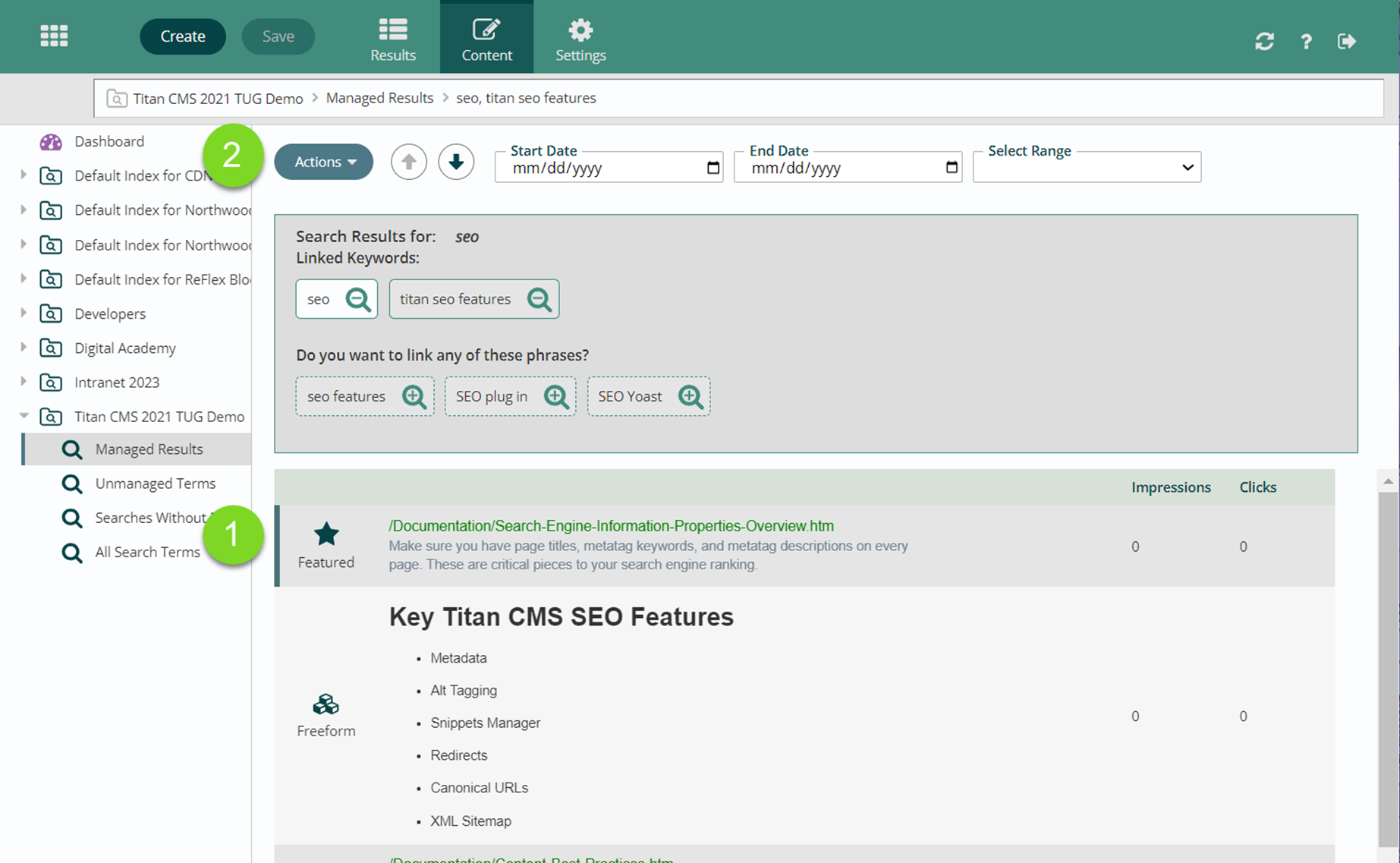This screenshot has width=1400, height=863.
Task: Collapse Titan CMS 2021 TUG Demo node
Action: 24,415
